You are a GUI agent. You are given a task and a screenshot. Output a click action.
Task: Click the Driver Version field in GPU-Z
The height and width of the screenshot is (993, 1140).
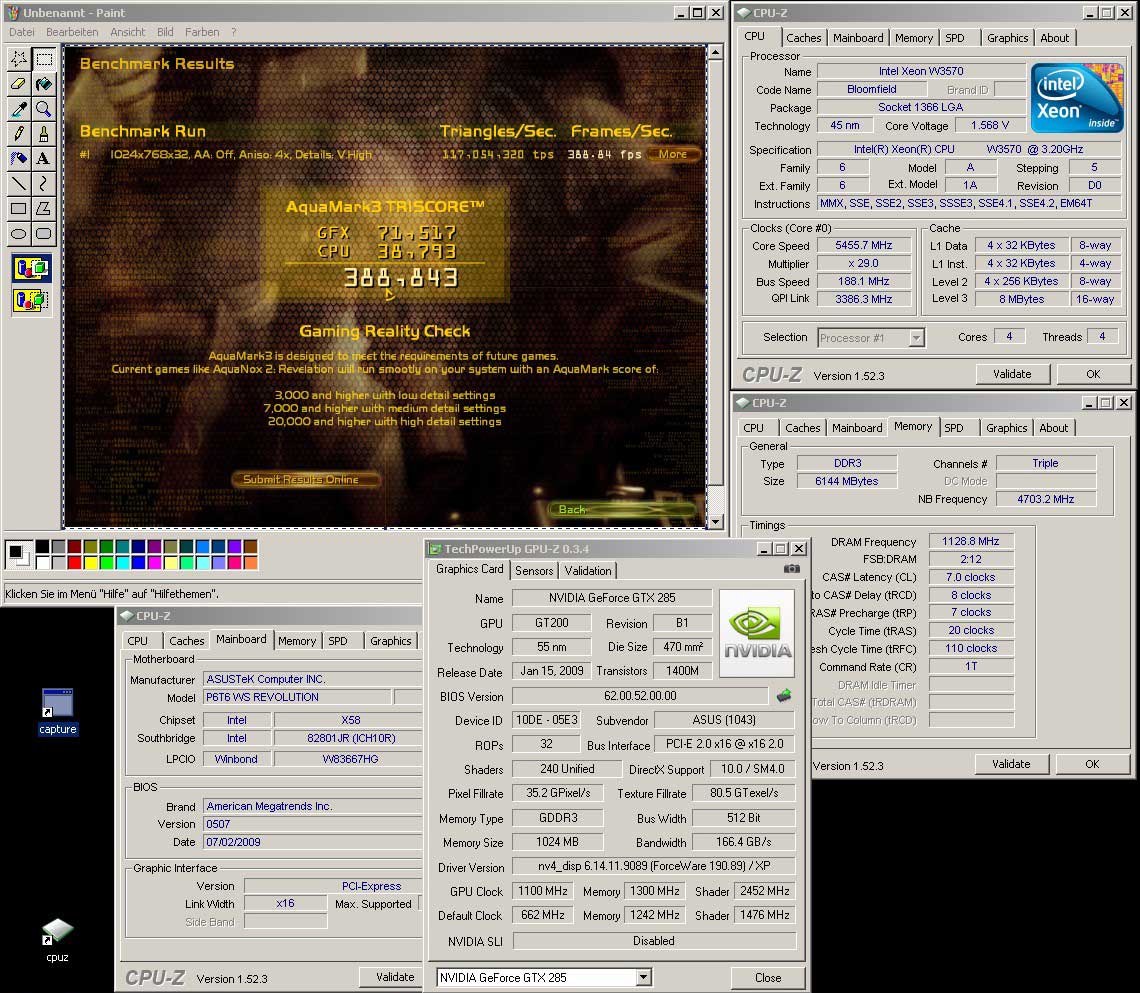(x=654, y=867)
